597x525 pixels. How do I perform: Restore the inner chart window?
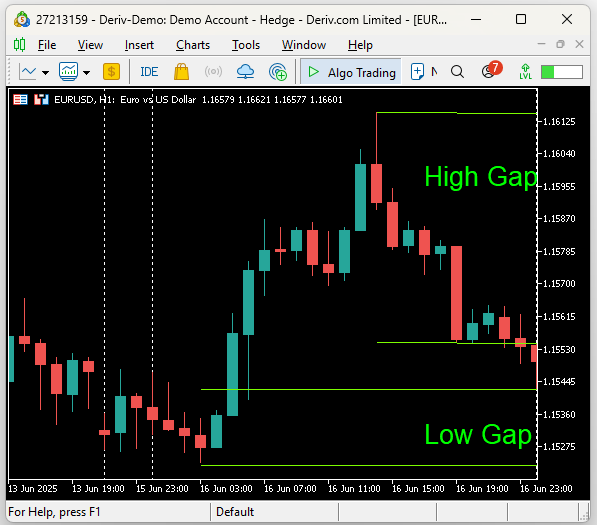[x=560, y=44]
